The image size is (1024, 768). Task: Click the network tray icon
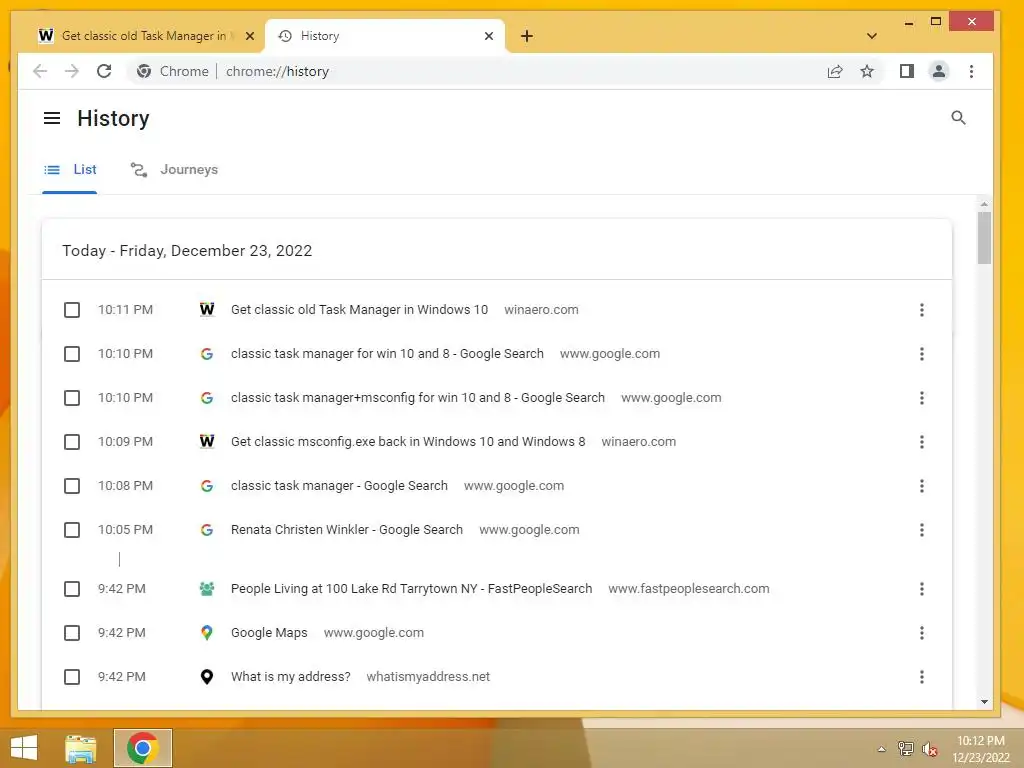pyautogui.click(x=905, y=749)
